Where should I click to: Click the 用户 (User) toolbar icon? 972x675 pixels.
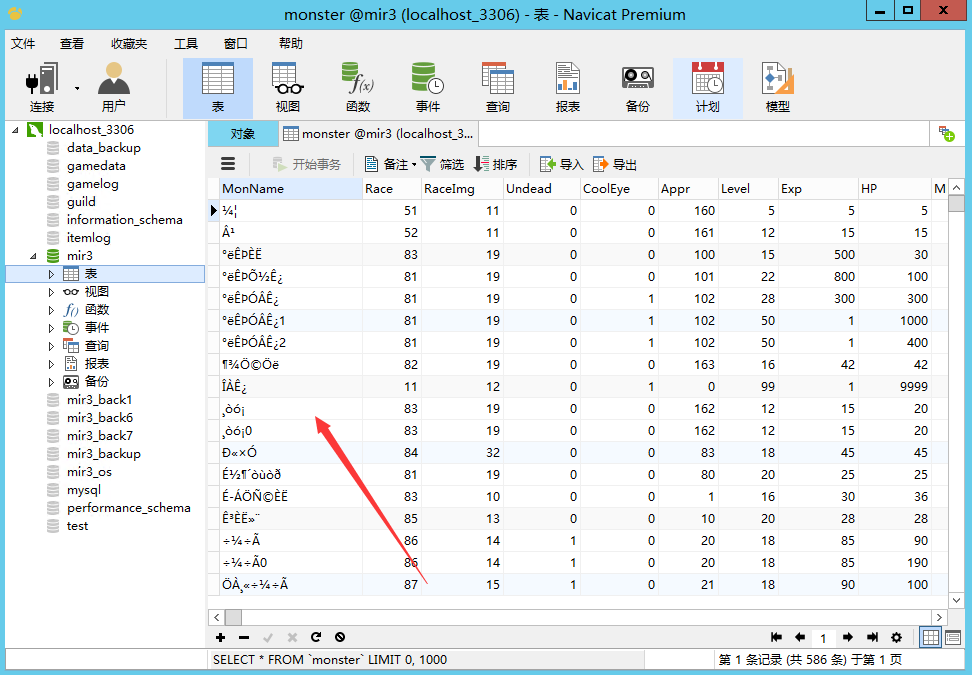114,87
